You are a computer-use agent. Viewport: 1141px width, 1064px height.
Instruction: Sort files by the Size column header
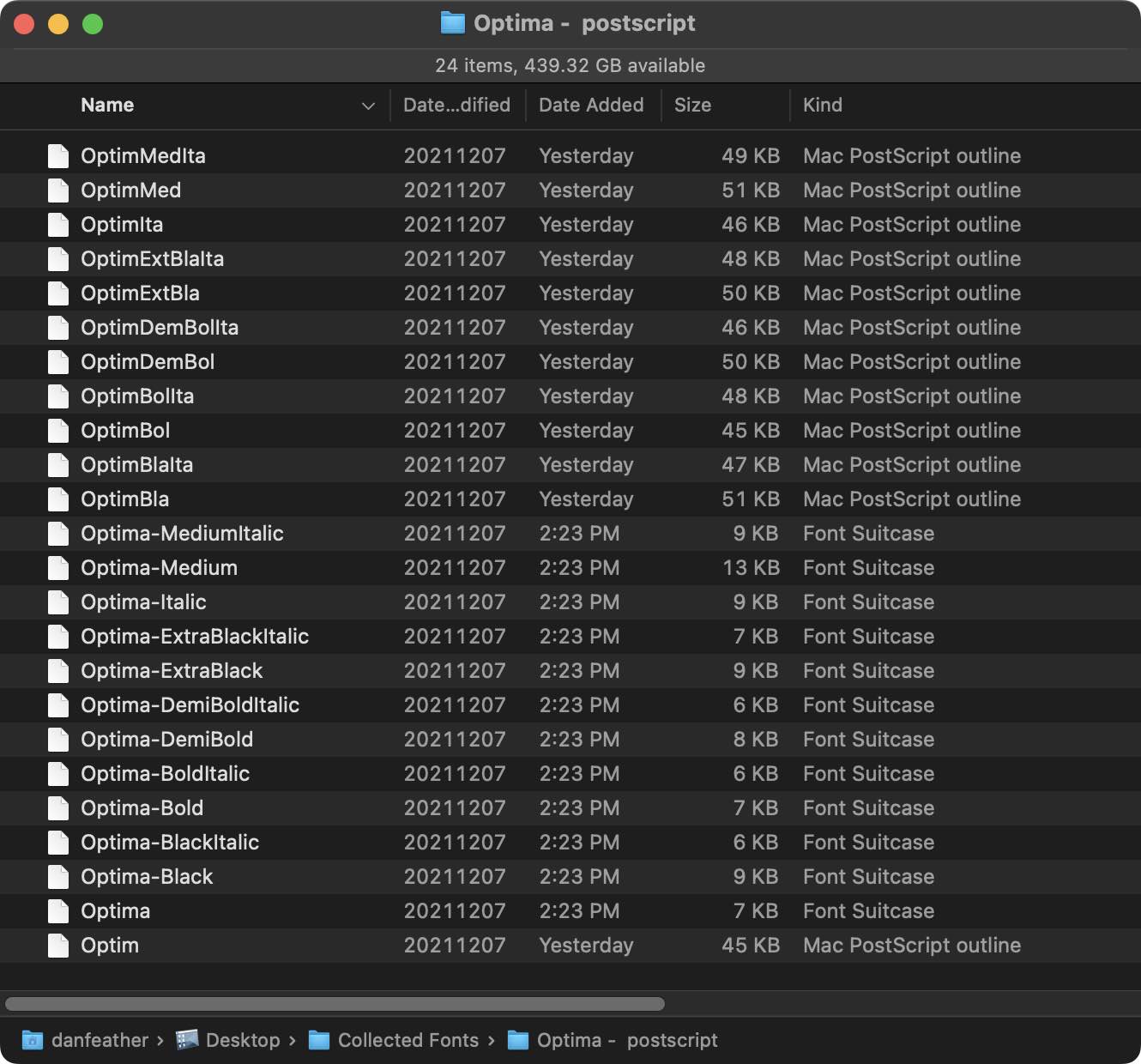point(692,105)
